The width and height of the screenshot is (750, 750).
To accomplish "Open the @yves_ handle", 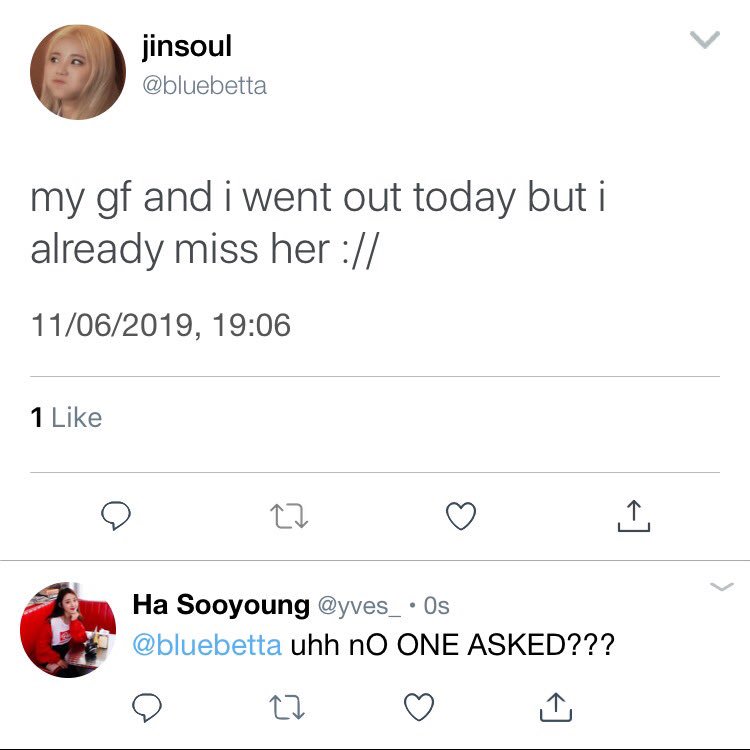I will click(359, 606).
